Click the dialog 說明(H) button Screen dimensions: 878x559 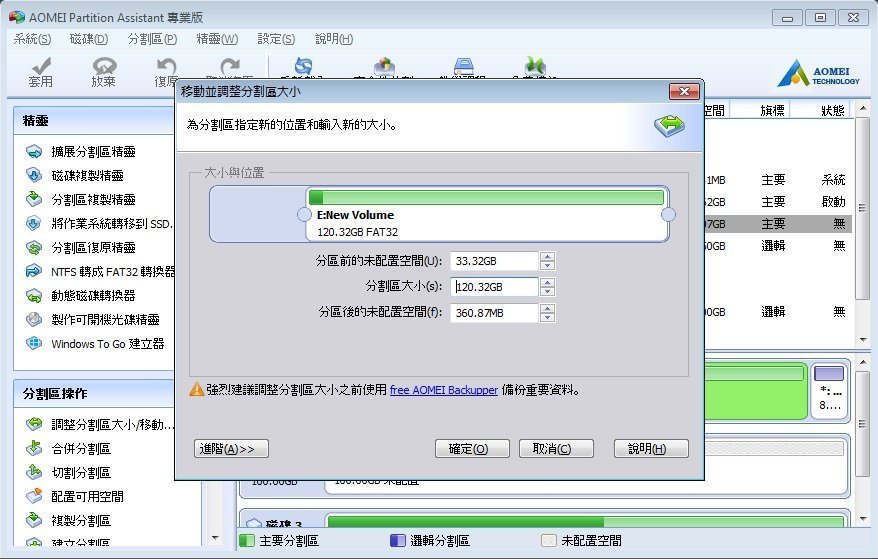[651, 449]
